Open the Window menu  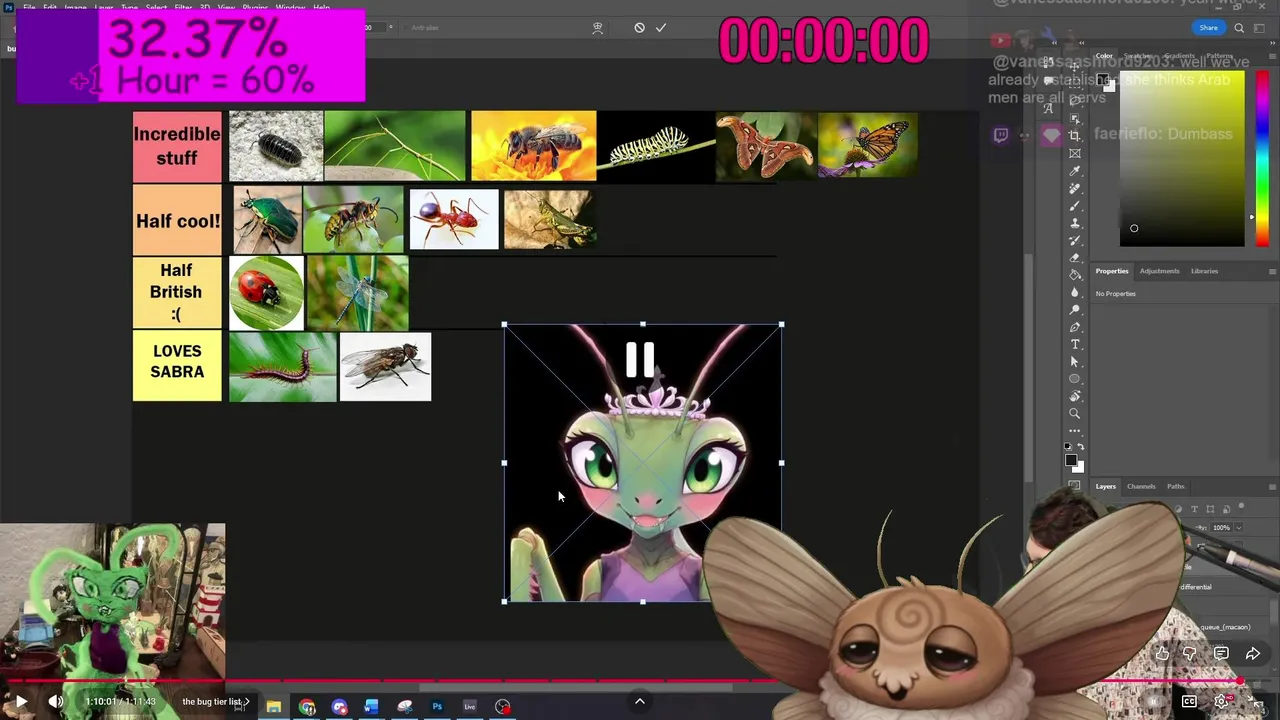[x=290, y=8]
